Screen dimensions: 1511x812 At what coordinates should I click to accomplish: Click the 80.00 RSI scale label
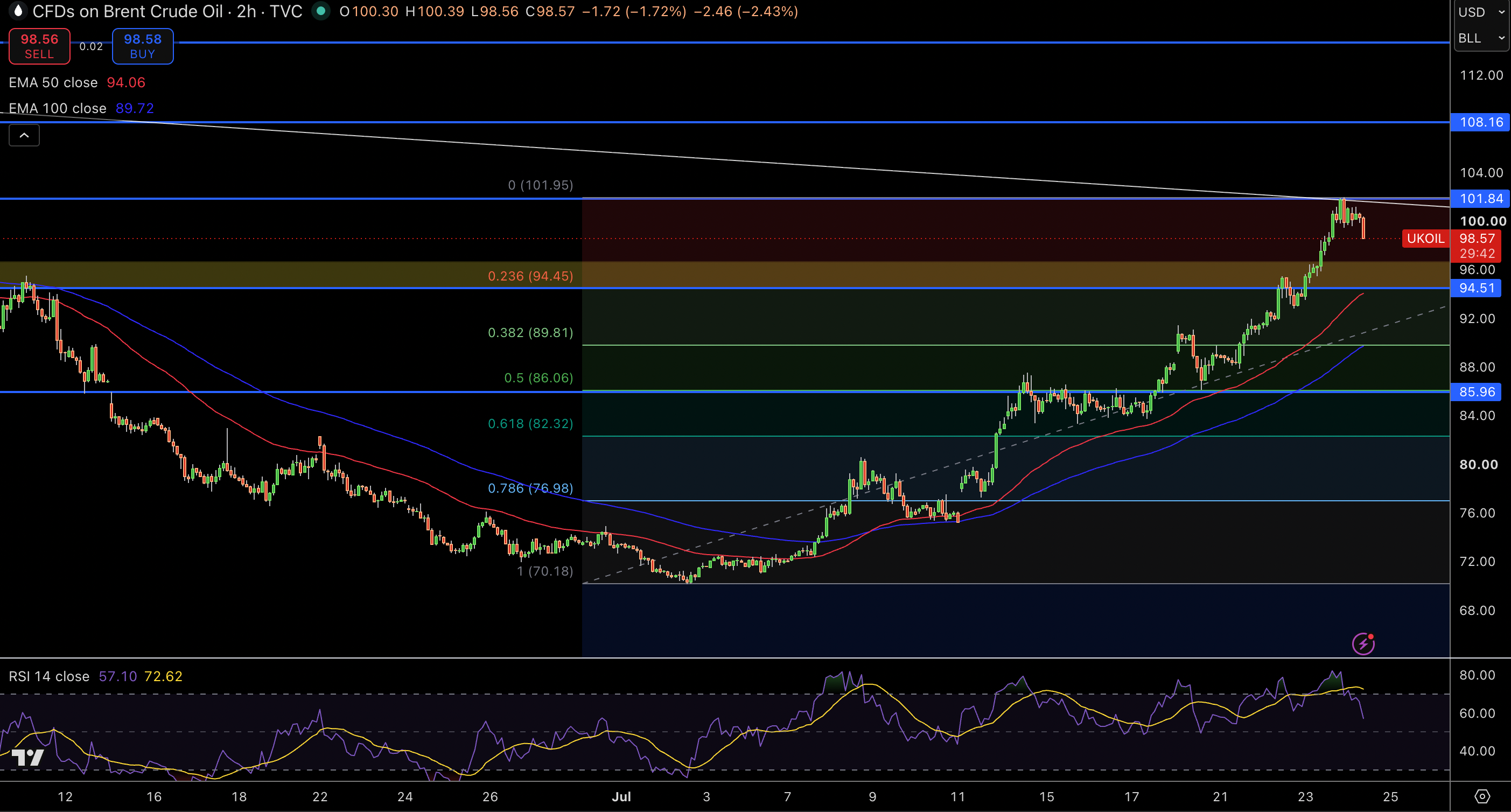[x=1477, y=675]
